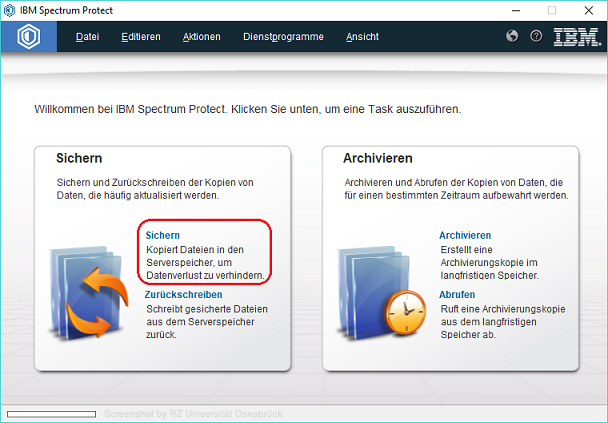Expand the Aktionen menu

[202, 37]
